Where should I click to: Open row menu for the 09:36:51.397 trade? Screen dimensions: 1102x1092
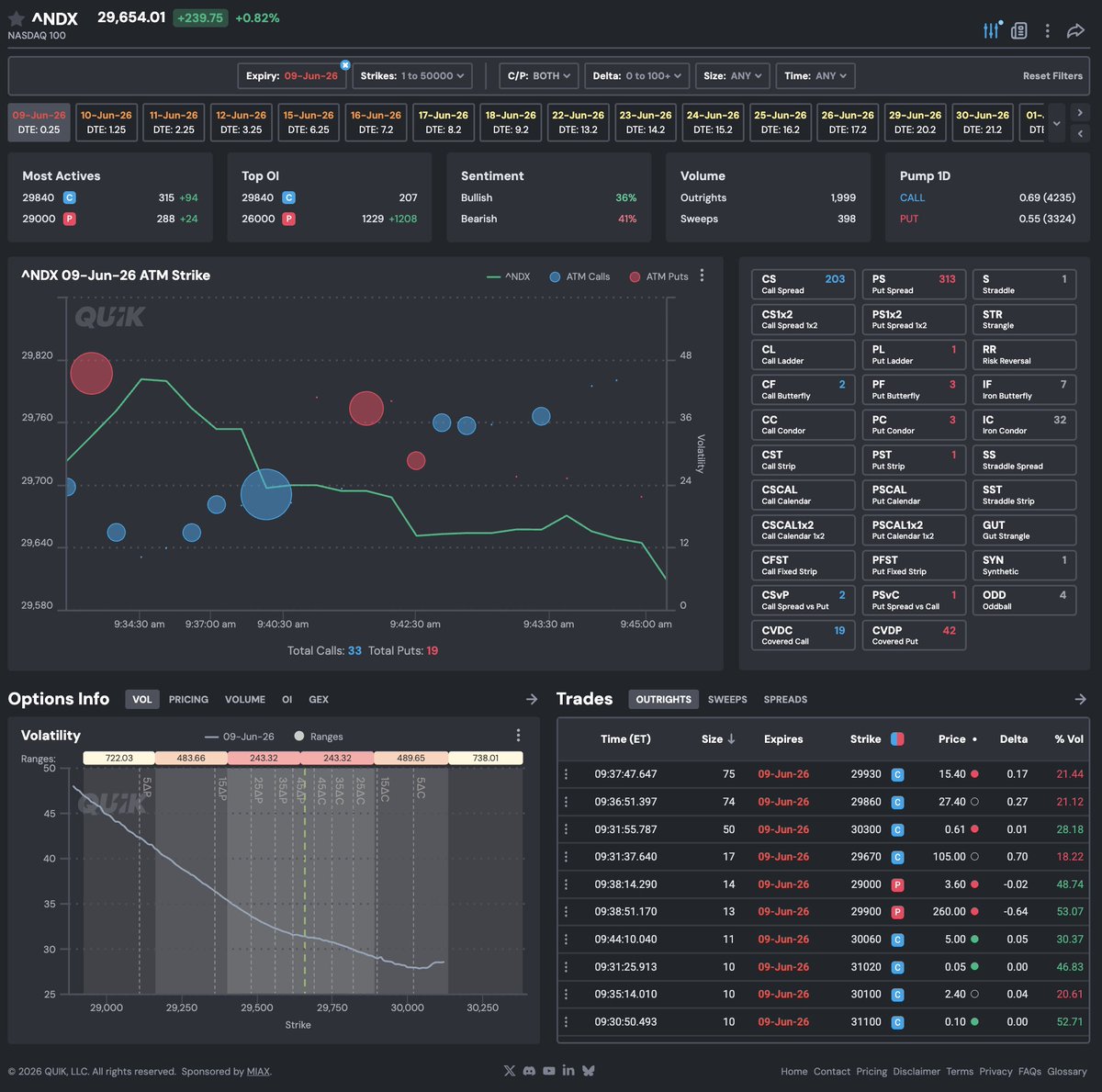pyautogui.click(x=566, y=802)
